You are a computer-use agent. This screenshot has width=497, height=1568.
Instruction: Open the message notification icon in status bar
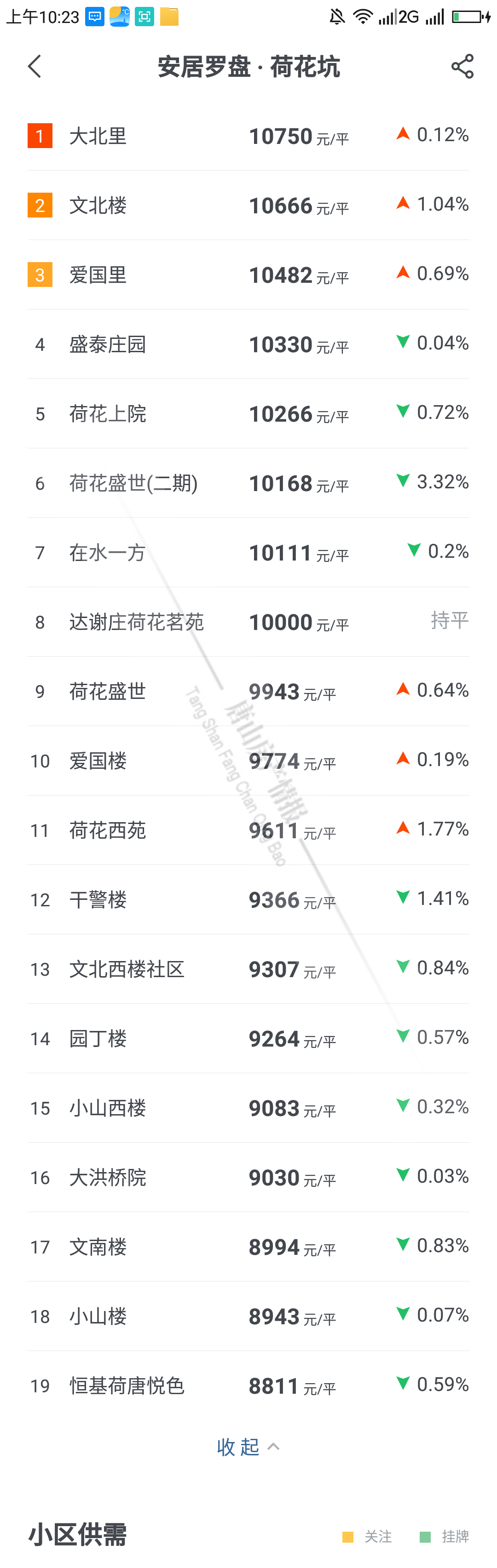pos(95,17)
